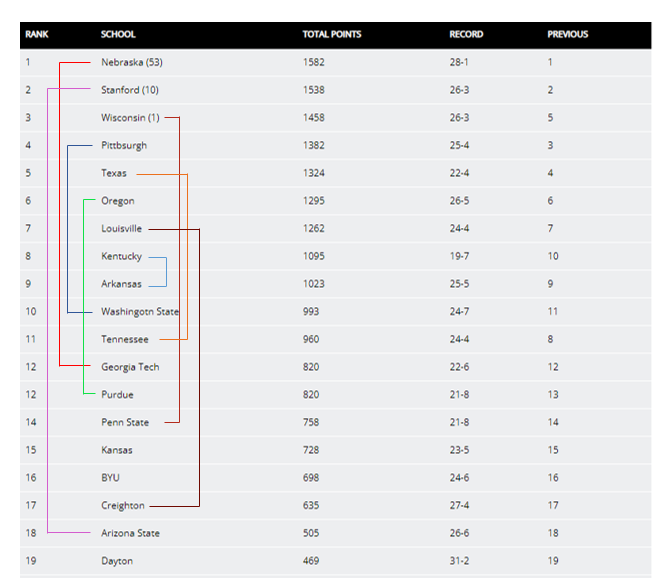Click Oregon's total points 1295

point(314,201)
